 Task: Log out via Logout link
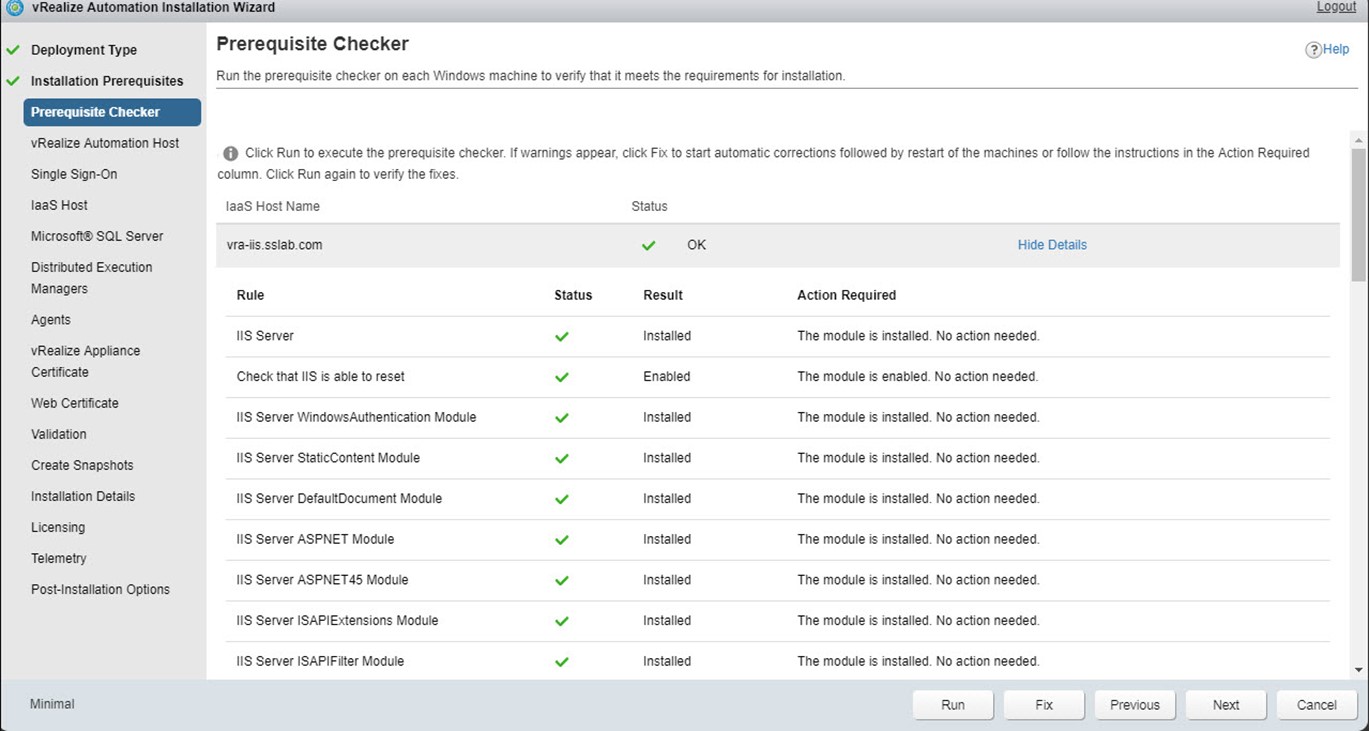[x=1336, y=7]
